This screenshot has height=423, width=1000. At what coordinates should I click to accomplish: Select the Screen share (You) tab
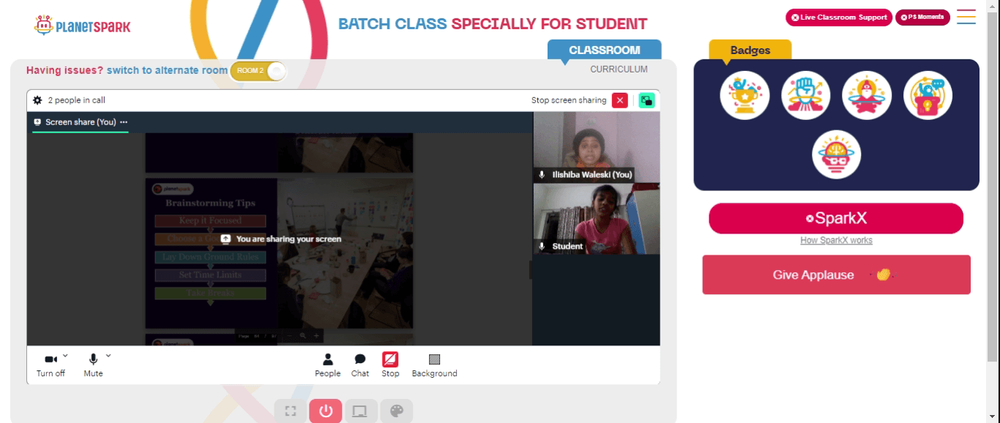point(80,122)
